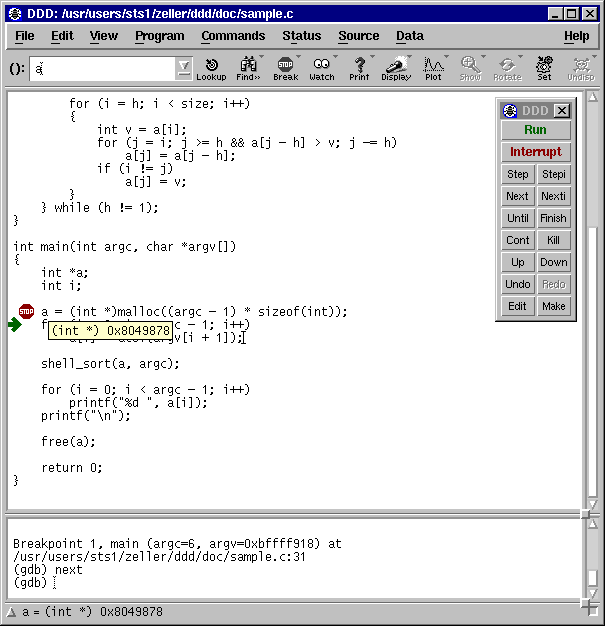
Task: Click the Up stack button
Action: point(518,262)
